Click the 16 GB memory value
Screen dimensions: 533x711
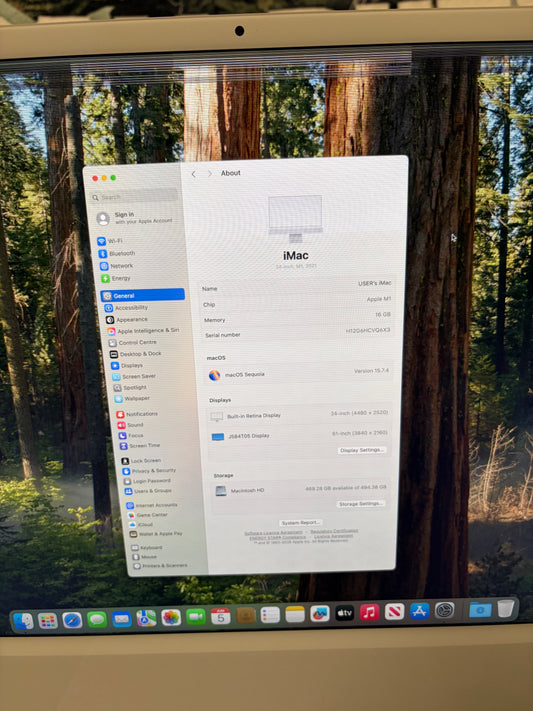[x=382, y=314]
